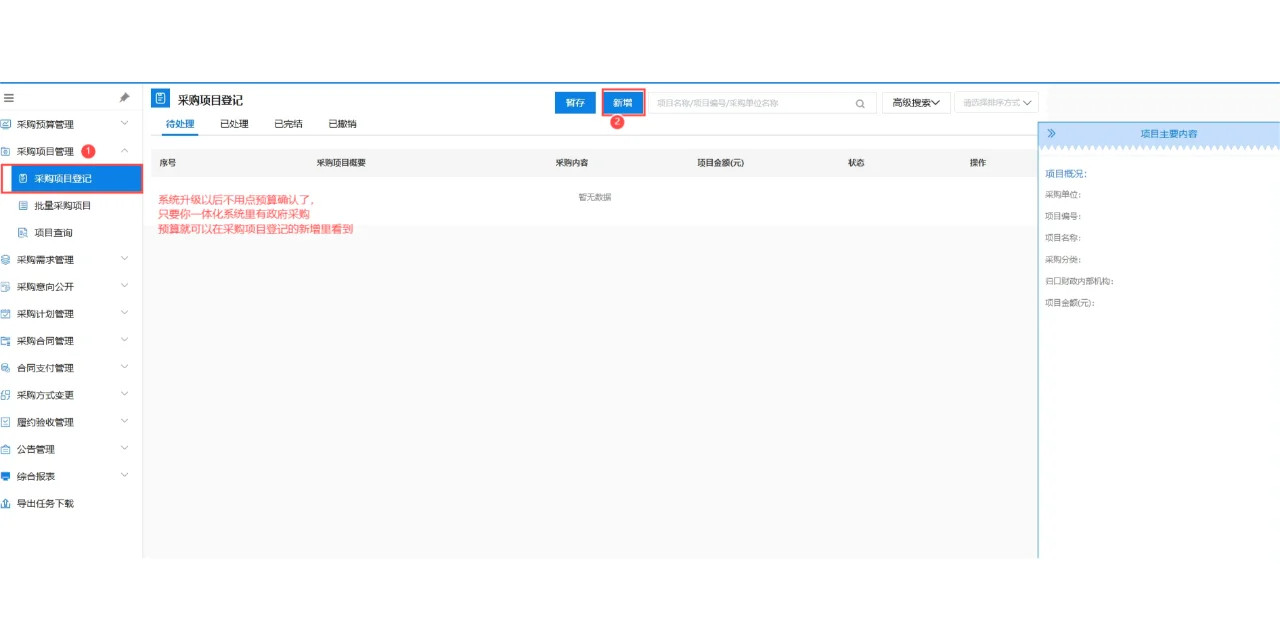
Task: Click the 操作 column header
Action: (978, 163)
